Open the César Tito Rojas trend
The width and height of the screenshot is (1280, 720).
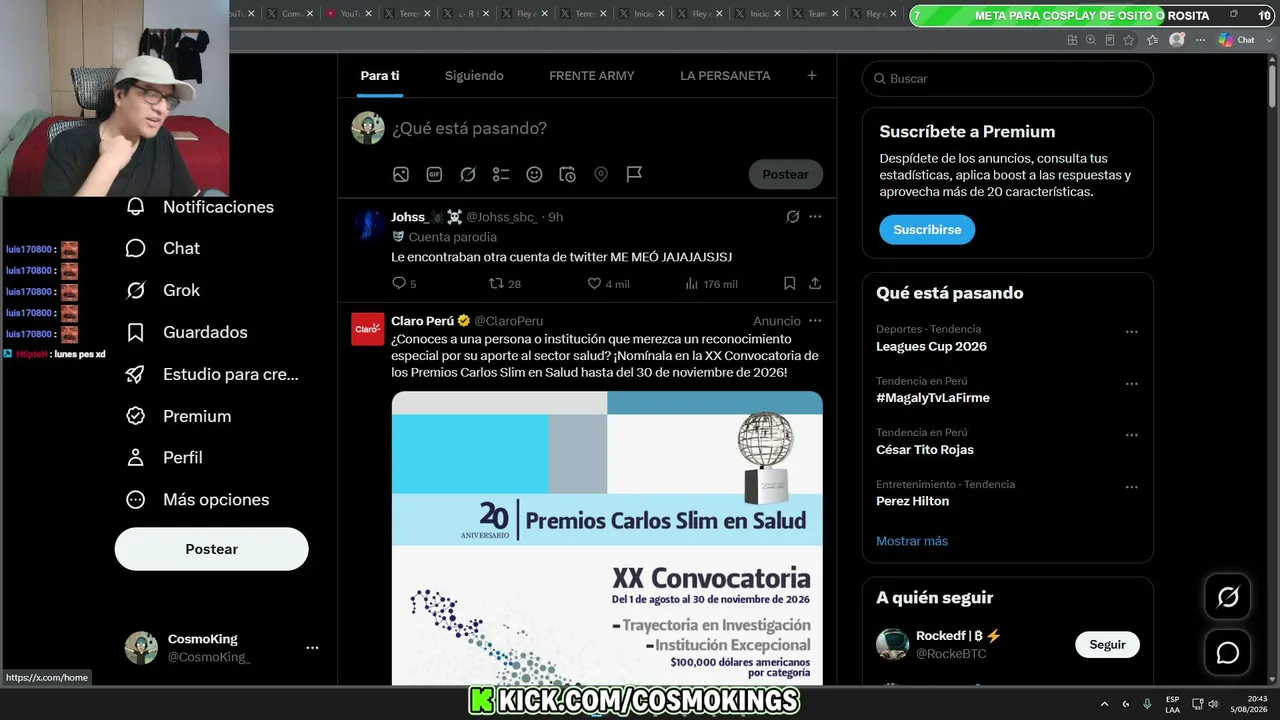[x=925, y=450]
